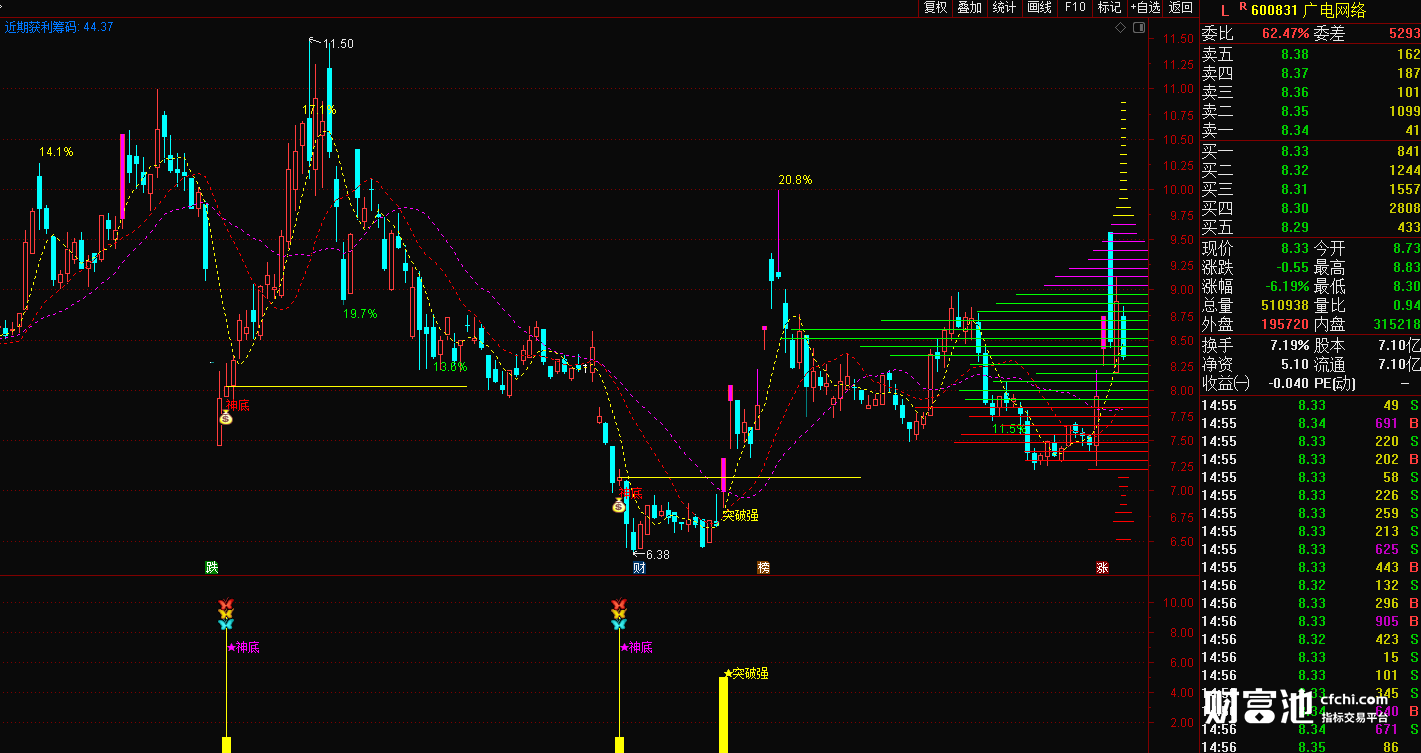Click the 委差 value 5293
Image resolution: width=1421 pixels, height=753 pixels.
[1403, 34]
